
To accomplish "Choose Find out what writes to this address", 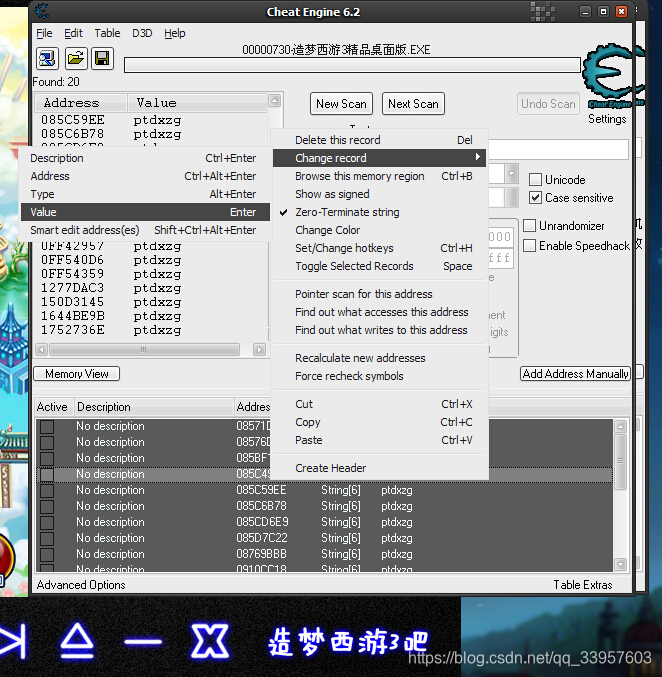I will tap(380, 330).
